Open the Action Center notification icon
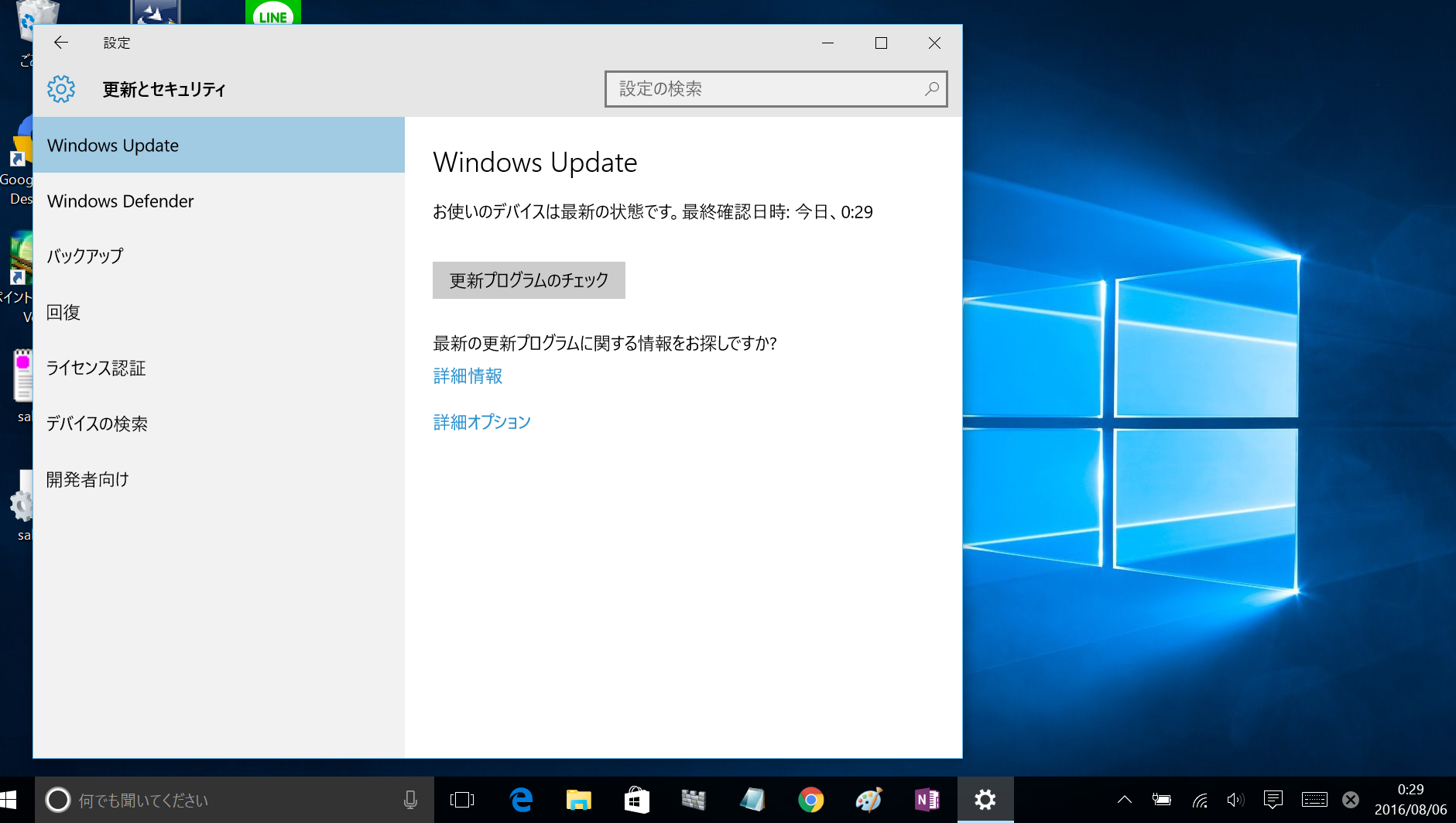 click(x=1273, y=800)
